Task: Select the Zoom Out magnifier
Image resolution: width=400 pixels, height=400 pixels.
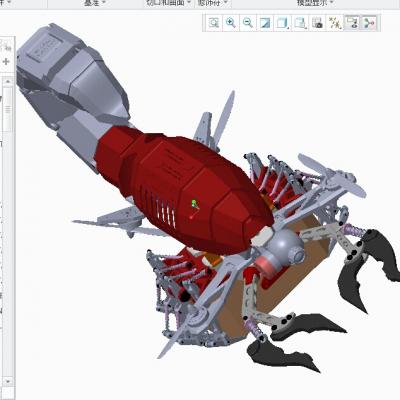Action: (248, 23)
